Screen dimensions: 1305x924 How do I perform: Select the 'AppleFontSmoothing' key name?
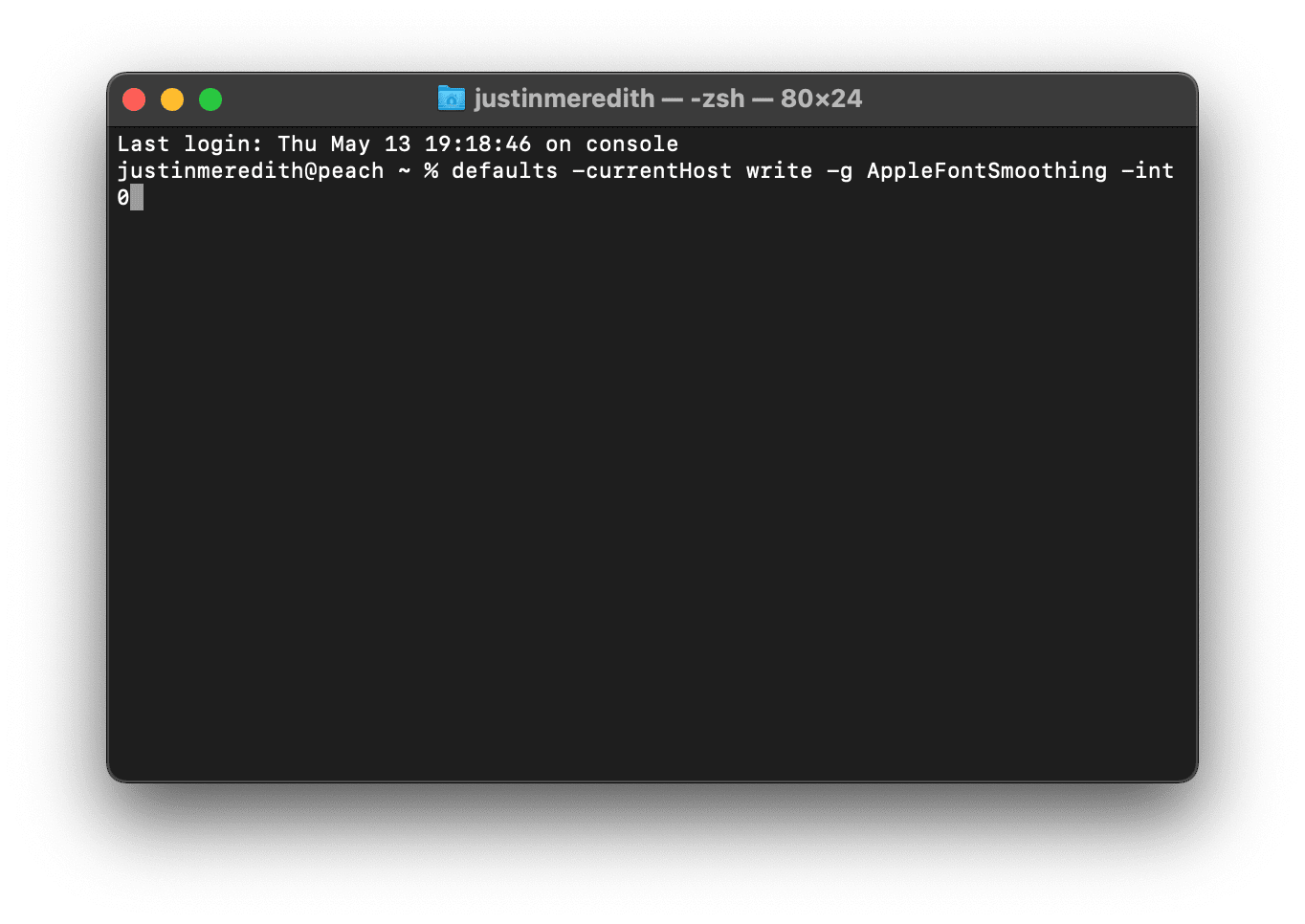(985, 170)
